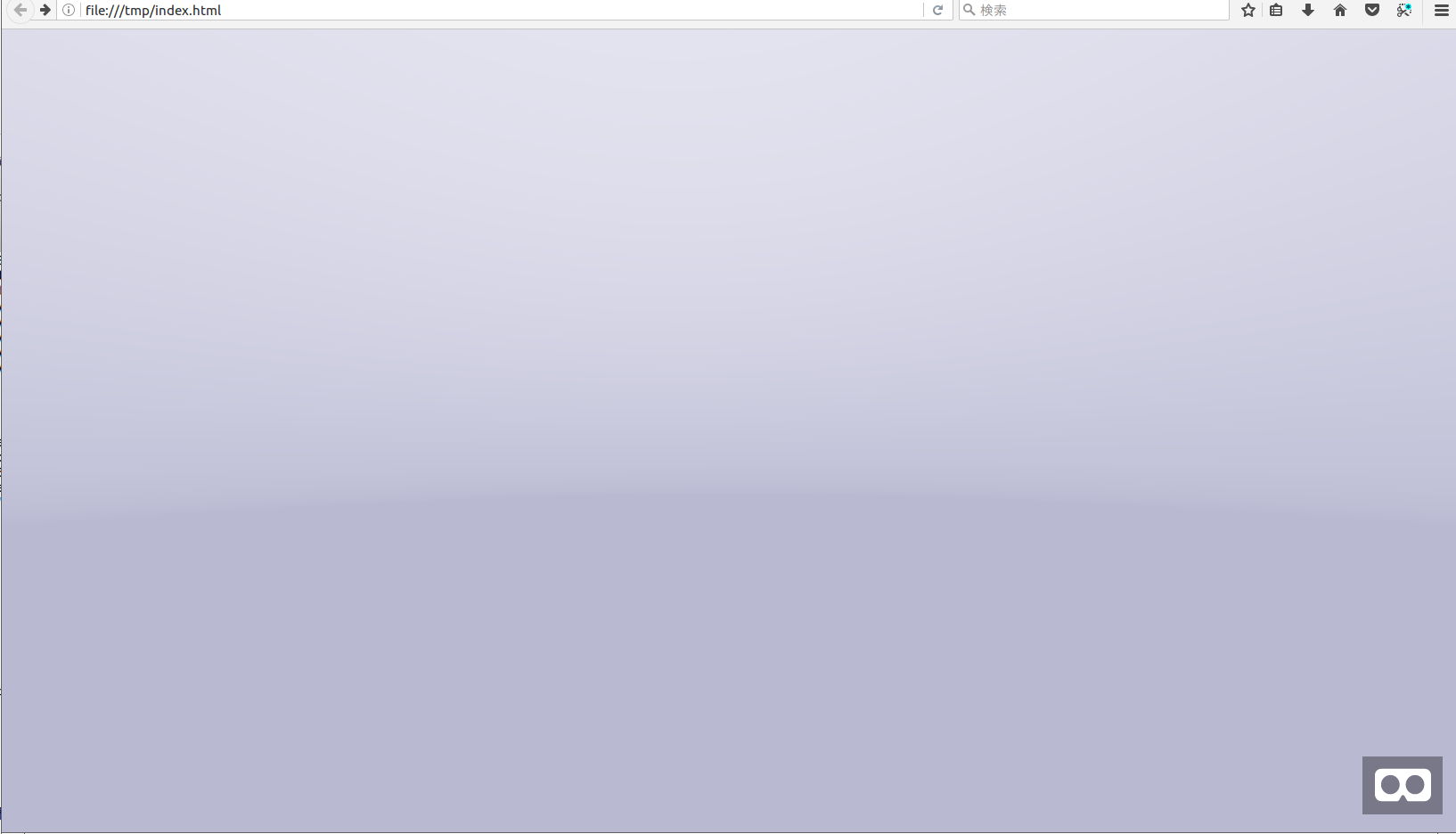Go to the Firefox home page
The height and width of the screenshot is (834, 1456).
[1340, 11]
